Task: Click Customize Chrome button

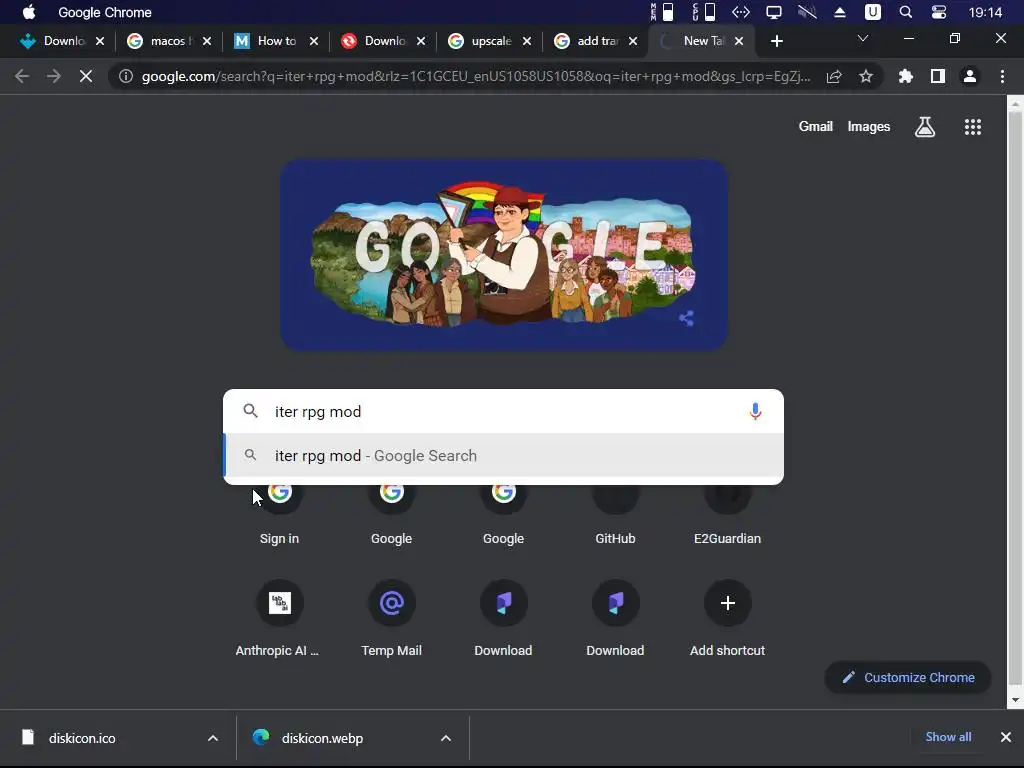Action: pos(908,677)
